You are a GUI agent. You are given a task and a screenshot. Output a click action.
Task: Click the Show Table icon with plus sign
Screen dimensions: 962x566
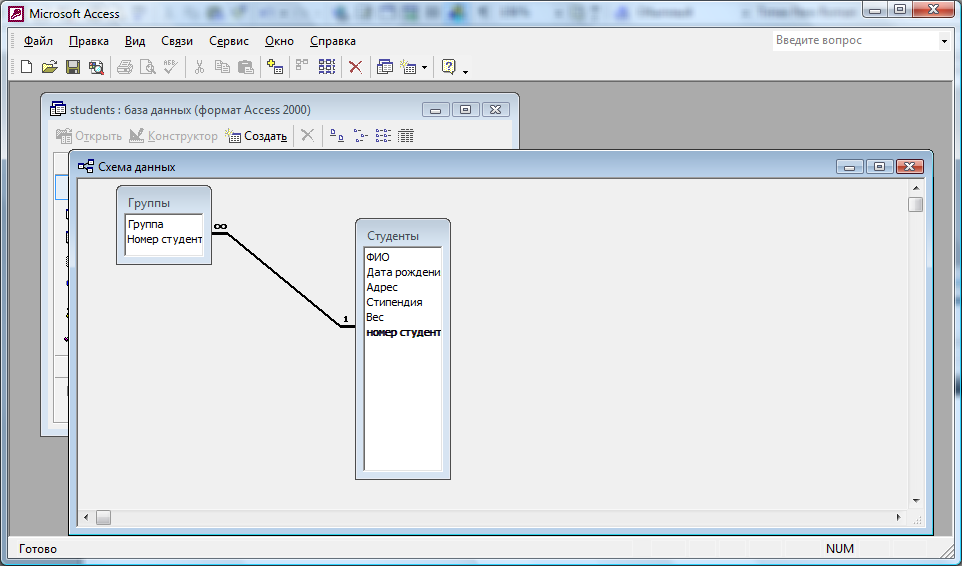click(x=275, y=67)
